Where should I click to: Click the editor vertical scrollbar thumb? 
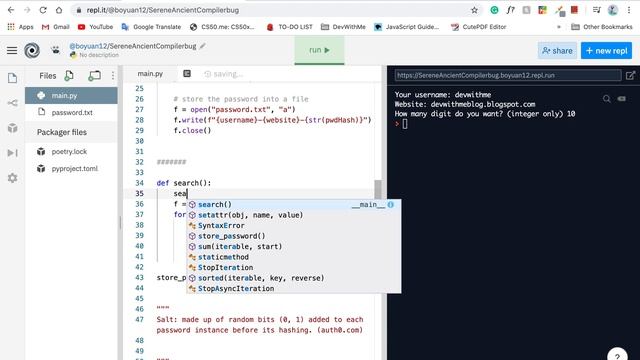[x=378, y=189]
